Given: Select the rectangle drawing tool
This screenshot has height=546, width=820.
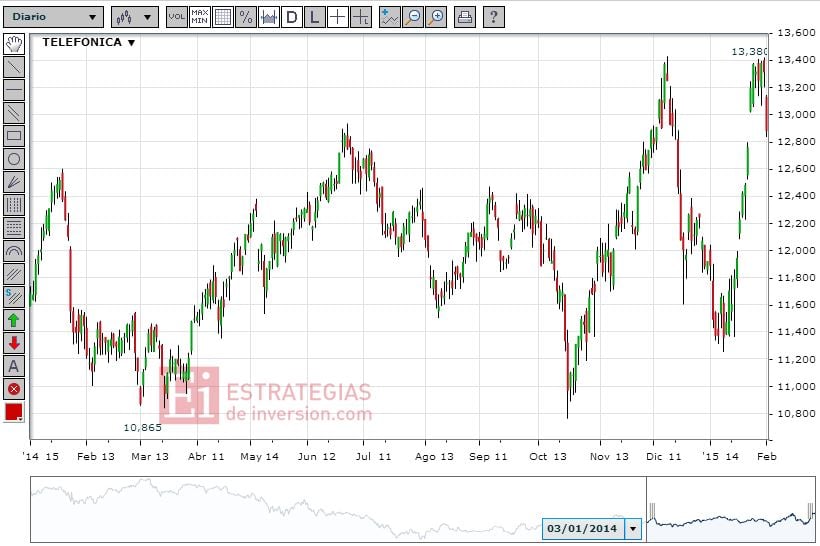Looking at the screenshot, I should pos(14,136).
